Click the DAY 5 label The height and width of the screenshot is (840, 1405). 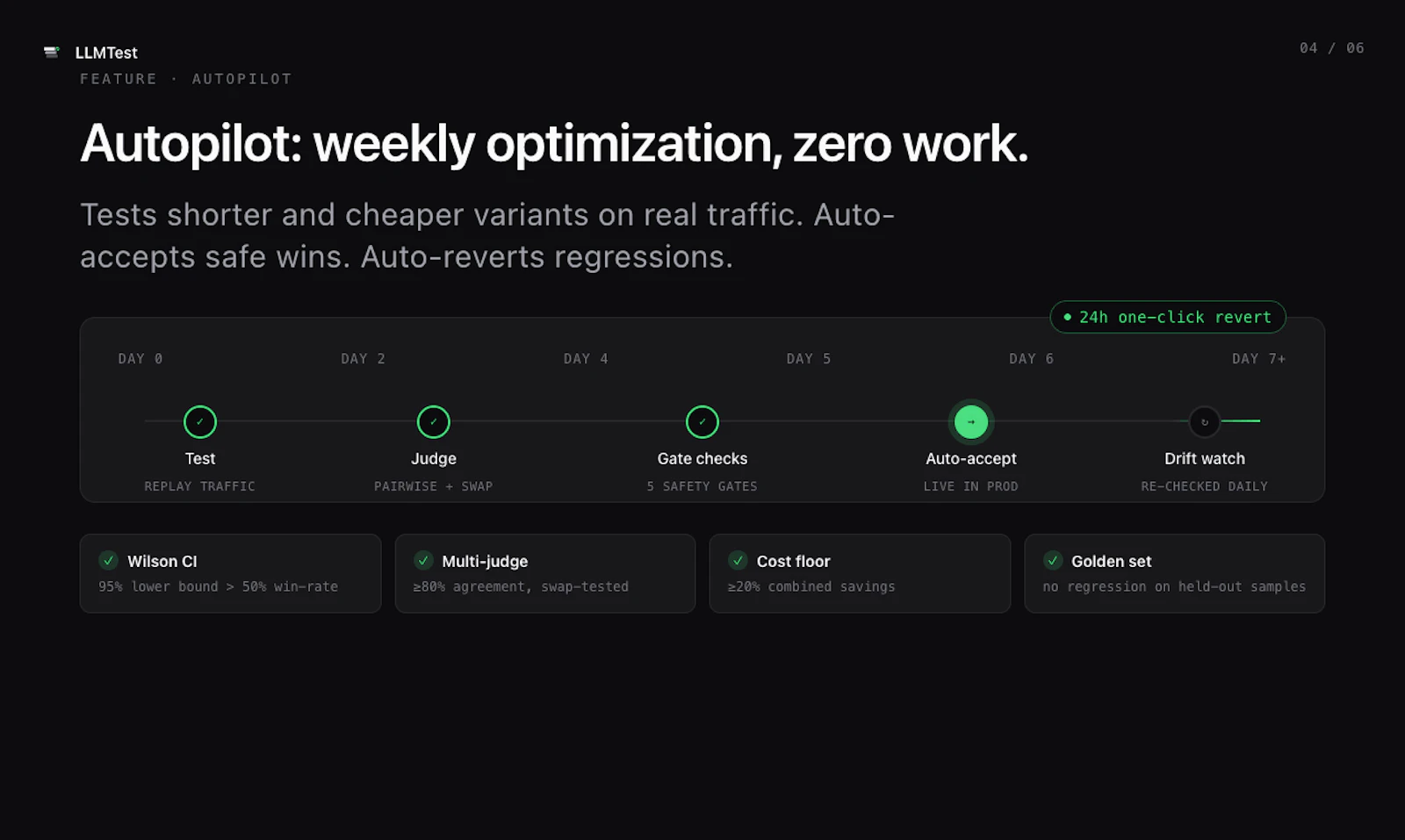tap(809, 359)
